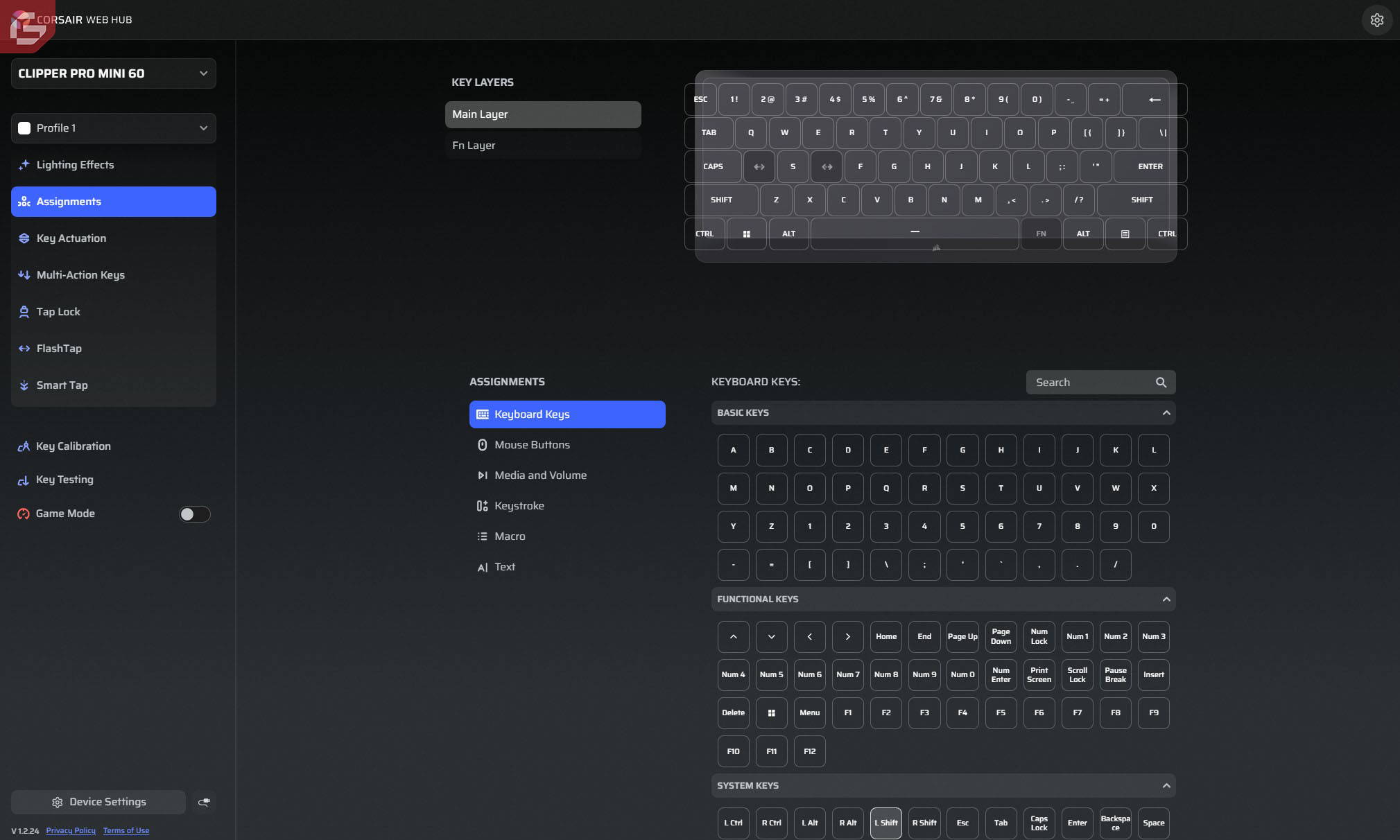Click the TAB key on the keyboard preview
1400x840 pixels.
click(709, 133)
